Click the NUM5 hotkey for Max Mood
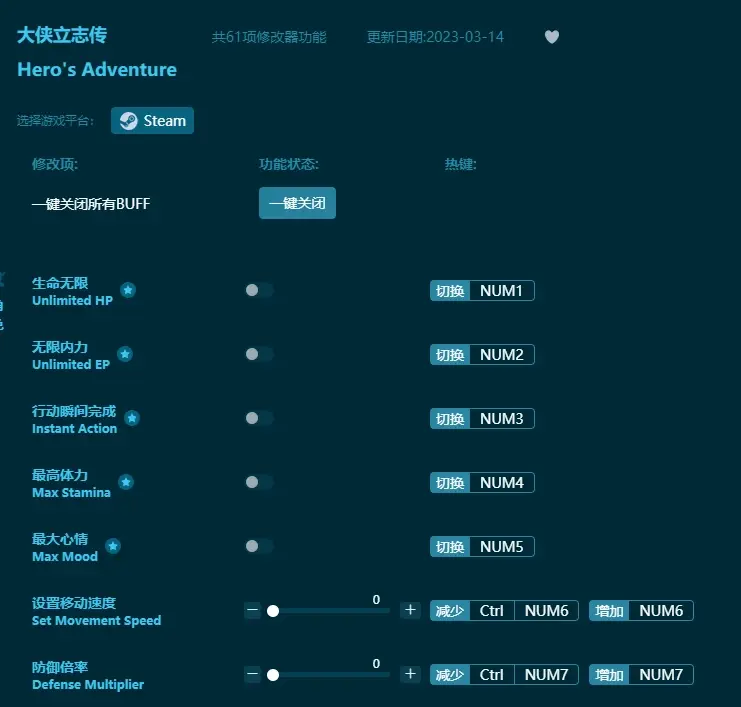This screenshot has height=707, width=741. click(x=502, y=547)
